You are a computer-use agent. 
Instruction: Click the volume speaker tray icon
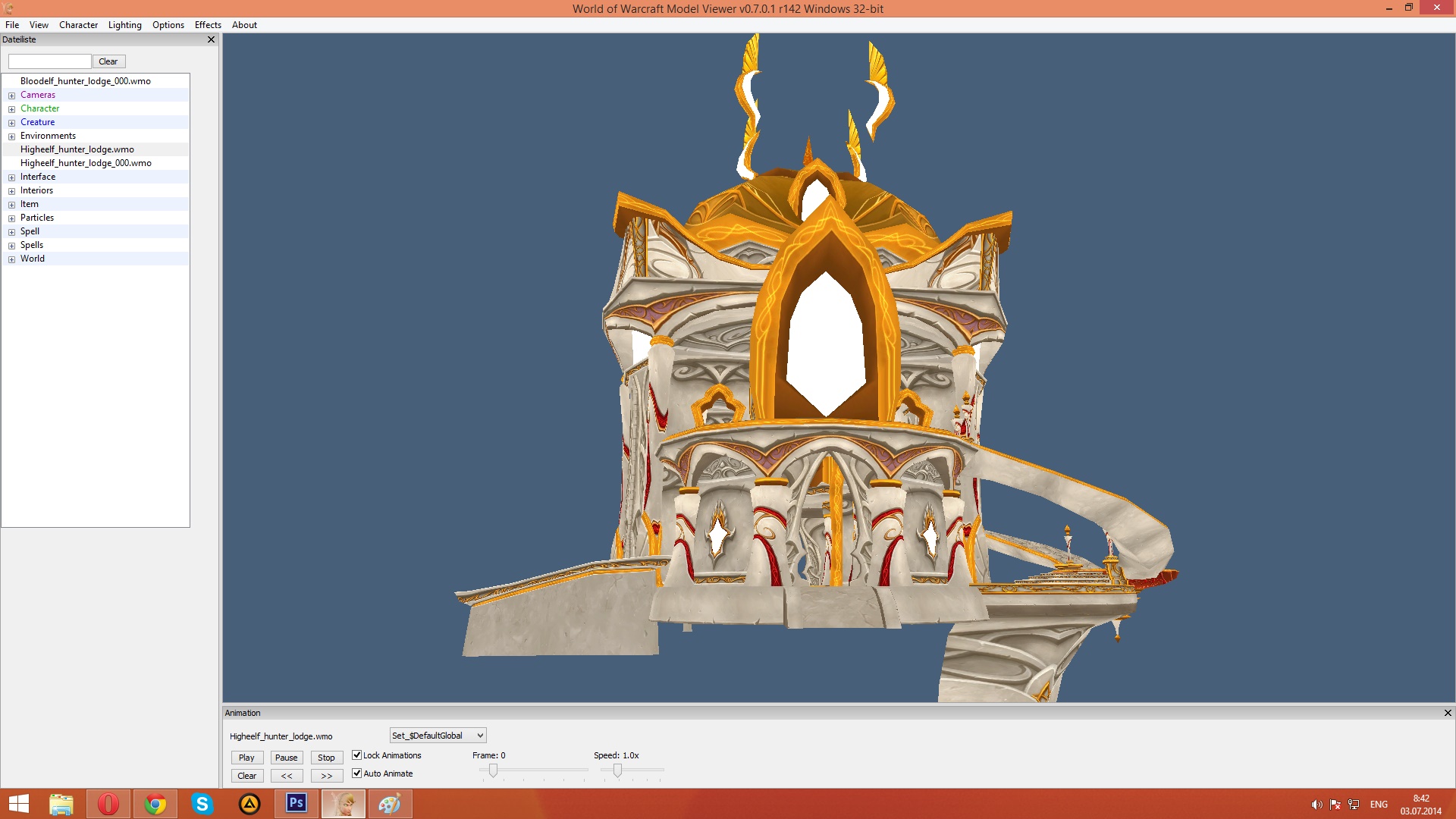point(1316,805)
